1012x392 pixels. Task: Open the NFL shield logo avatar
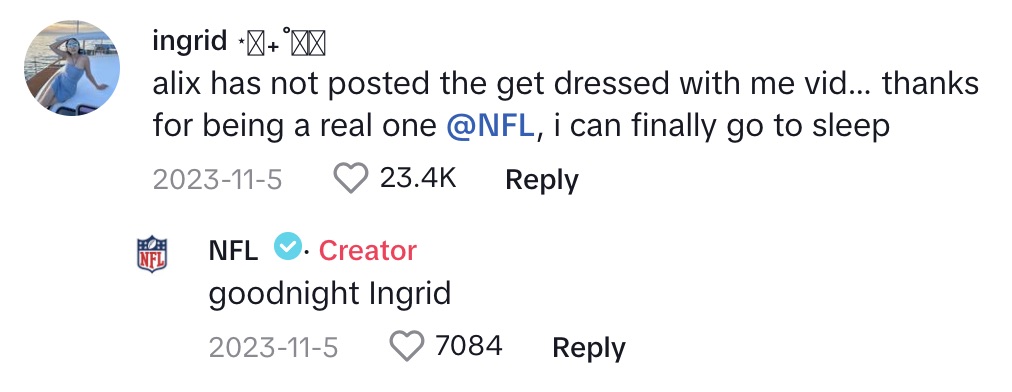tap(152, 254)
